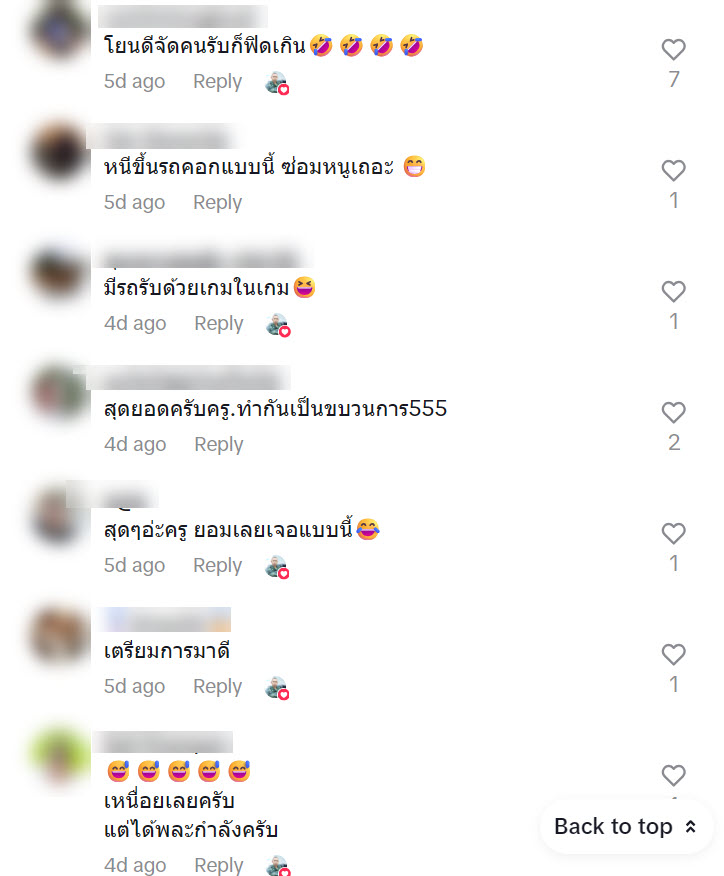Like the เตรียมการมาดี comment
This screenshot has height=876, width=724.
point(673,654)
